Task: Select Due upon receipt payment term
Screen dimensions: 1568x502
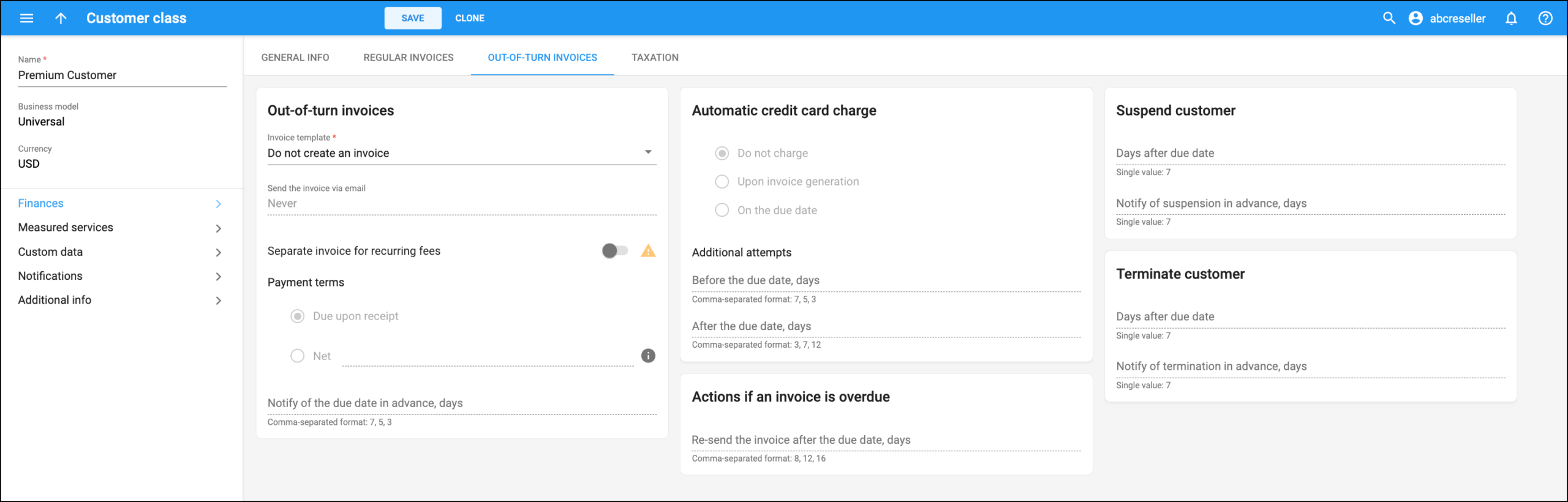Action: pyautogui.click(x=297, y=316)
